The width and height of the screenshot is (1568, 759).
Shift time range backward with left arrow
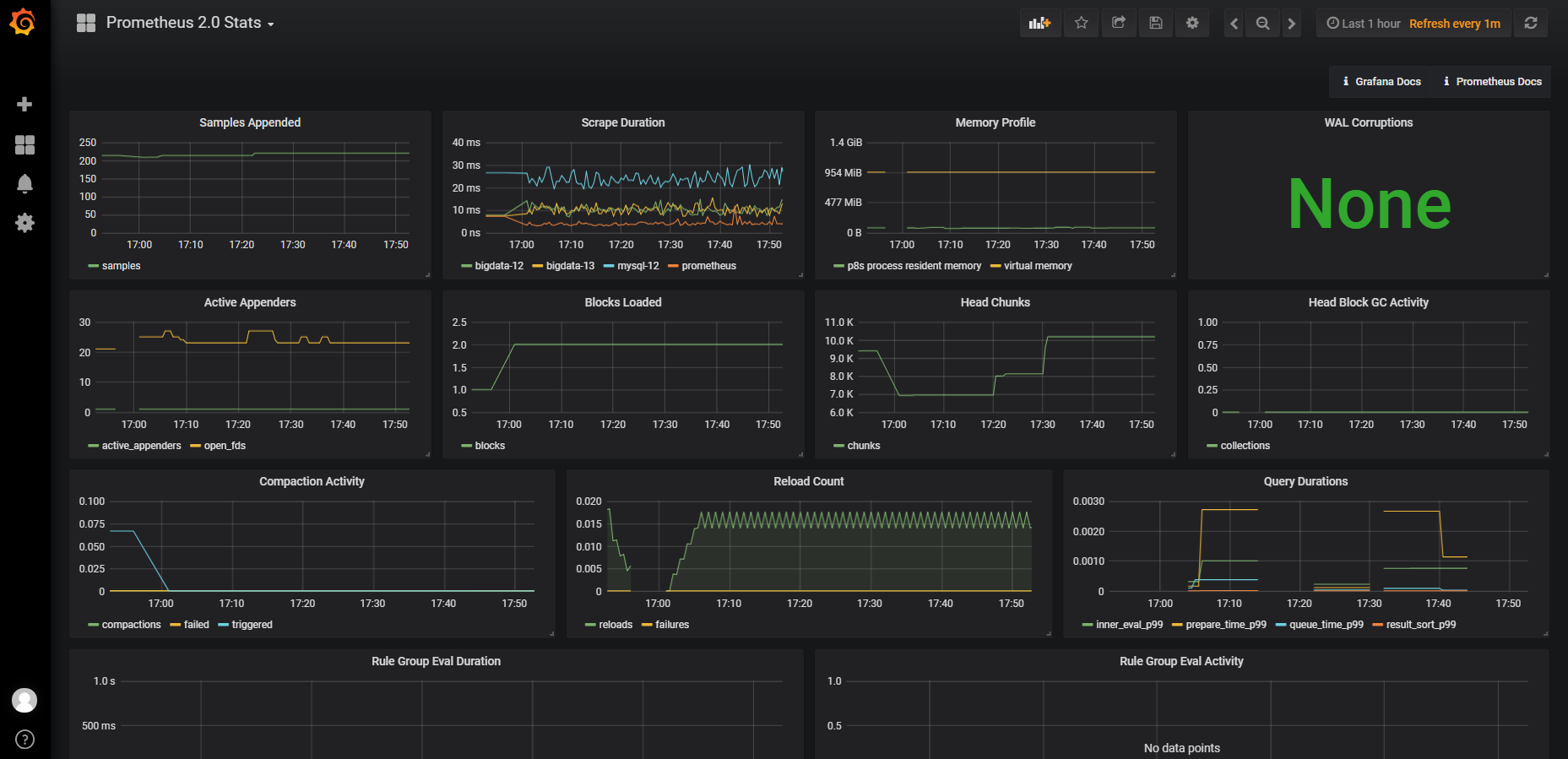(x=1234, y=24)
